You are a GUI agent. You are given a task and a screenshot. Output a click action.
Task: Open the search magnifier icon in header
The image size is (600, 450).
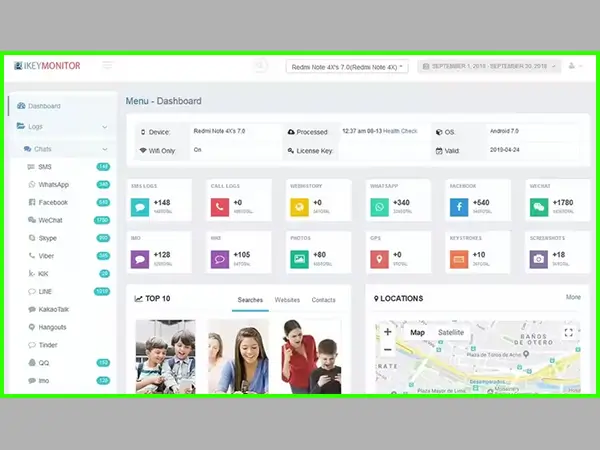(x=260, y=66)
